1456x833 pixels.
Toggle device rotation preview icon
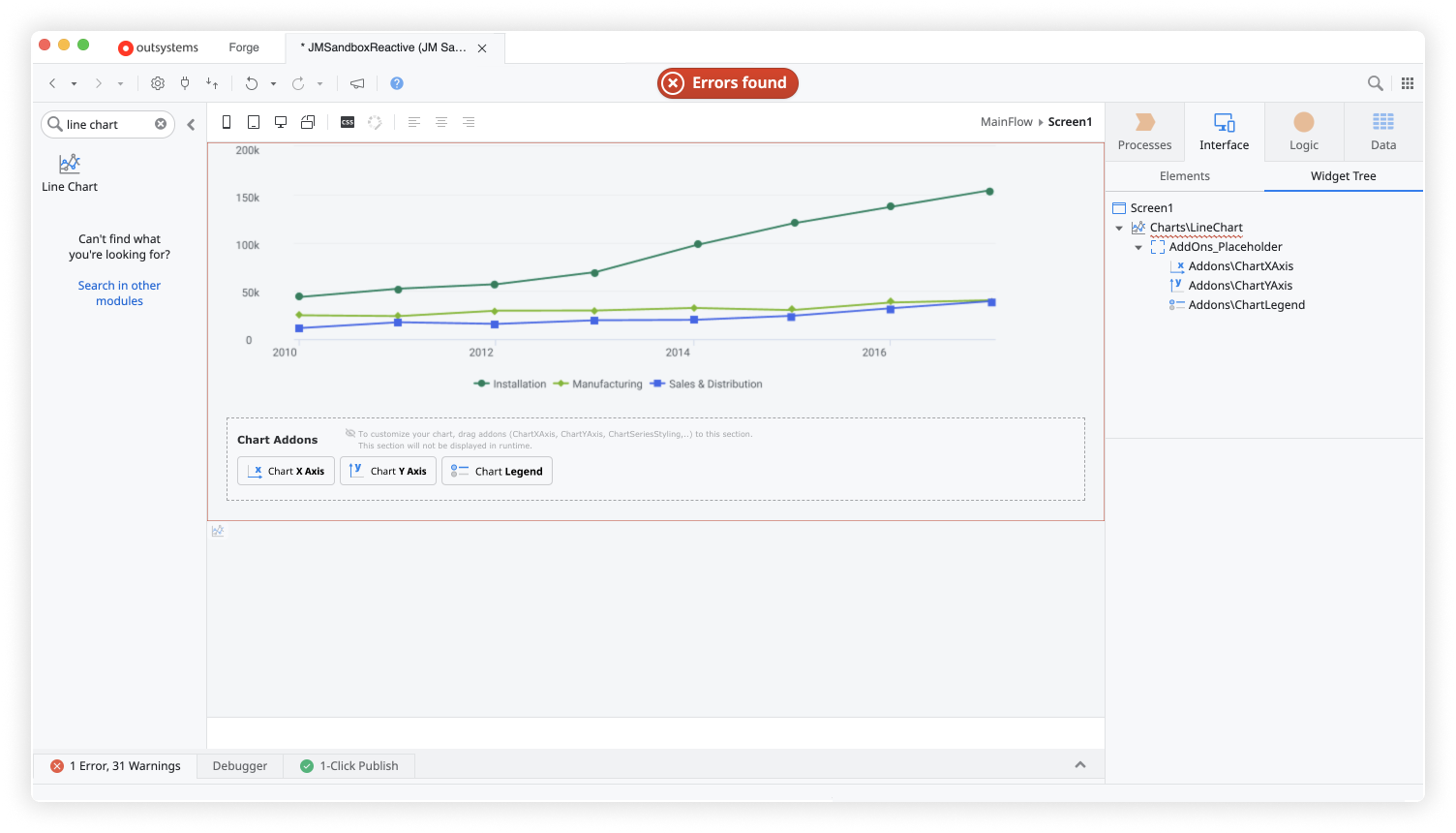308,122
